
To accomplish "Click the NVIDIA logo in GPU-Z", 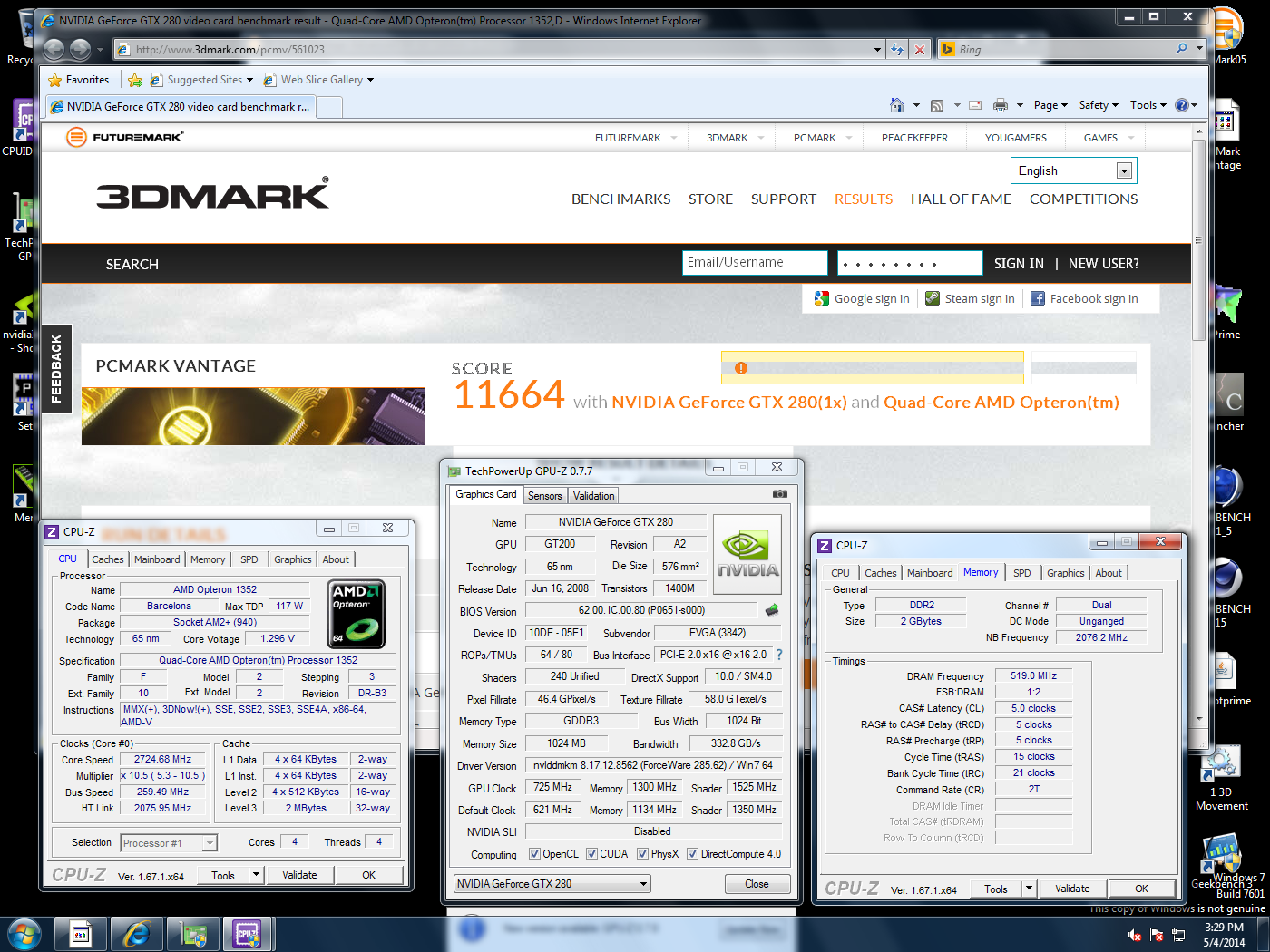I will [747, 555].
